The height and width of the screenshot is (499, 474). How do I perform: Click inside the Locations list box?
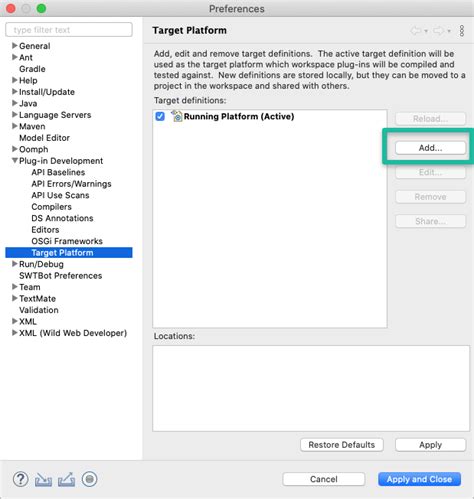point(311,388)
